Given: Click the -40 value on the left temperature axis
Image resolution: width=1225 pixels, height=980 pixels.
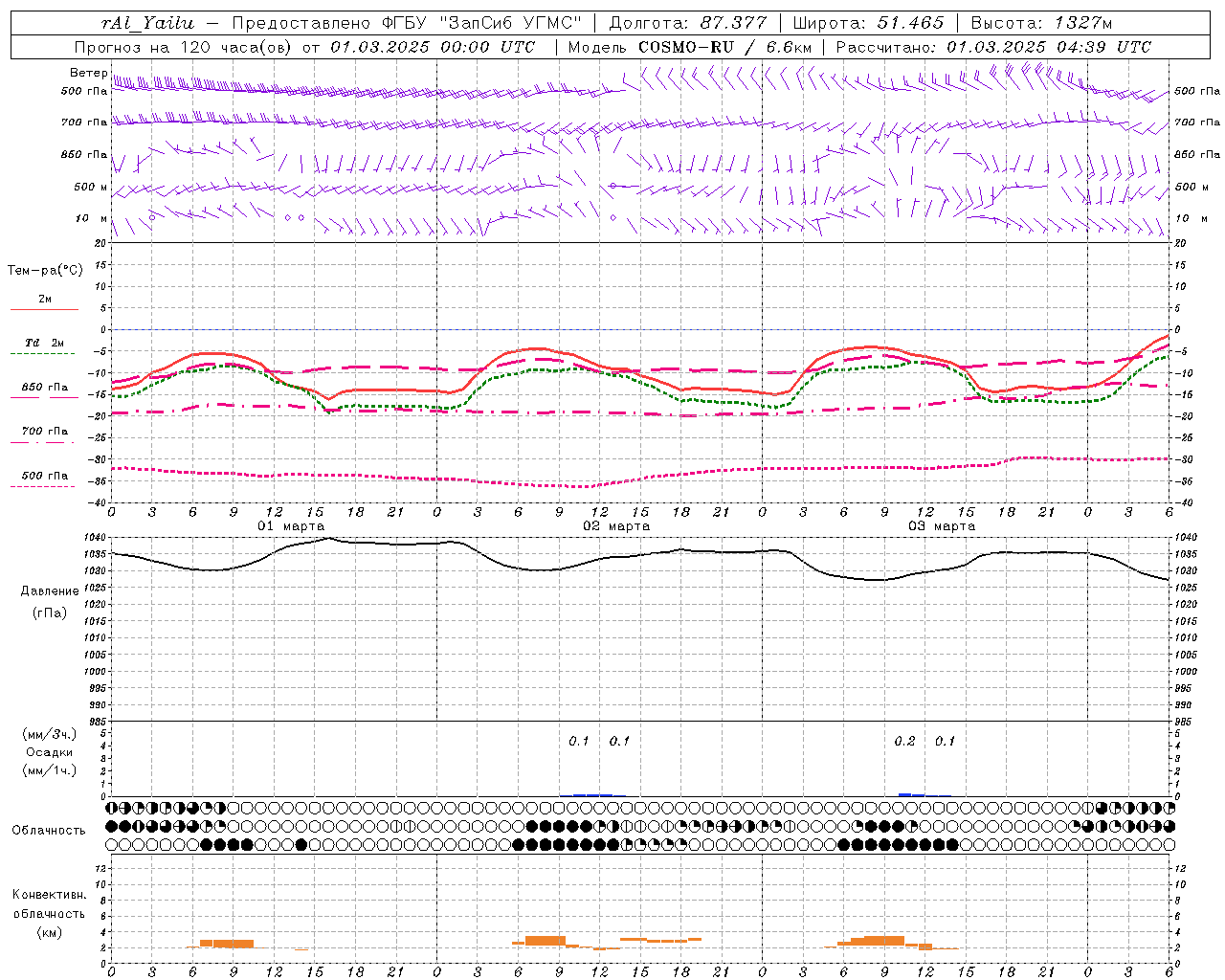Looking at the screenshot, I should 96,502.
